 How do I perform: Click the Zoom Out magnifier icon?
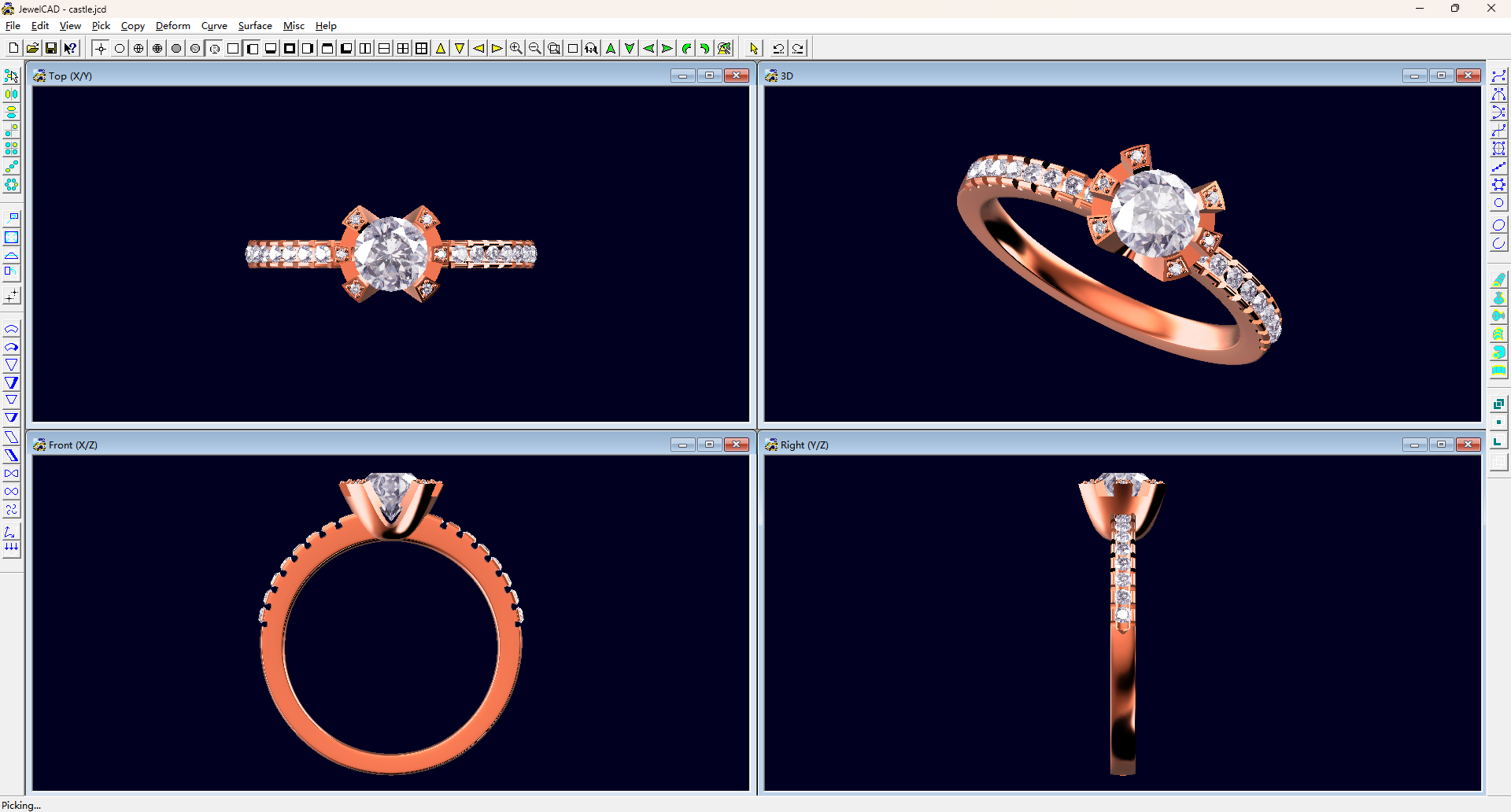tap(535, 48)
